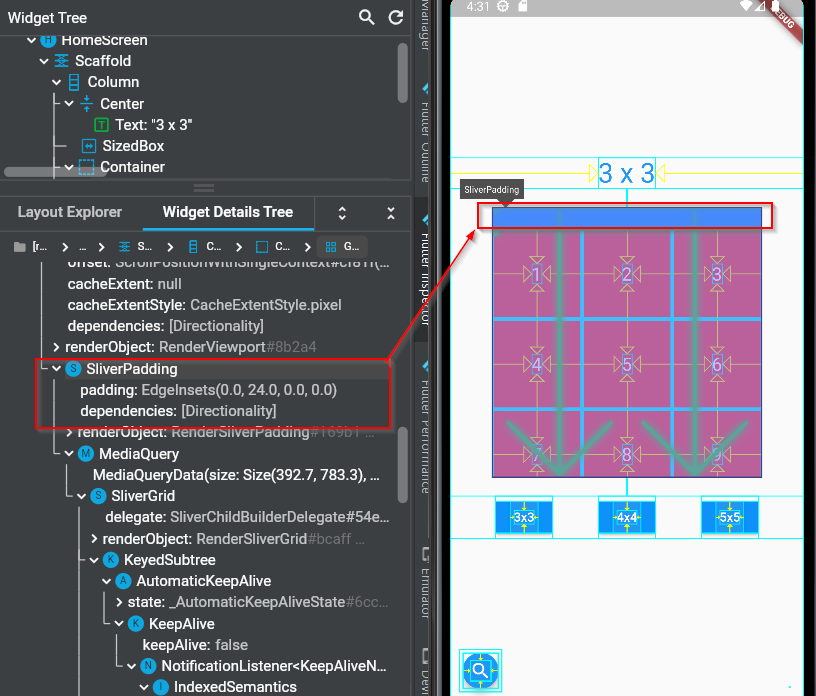The image size is (816, 696).
Task: Select the SizedBox tree row
Action: pyautogui.click(x=123, y=146)
